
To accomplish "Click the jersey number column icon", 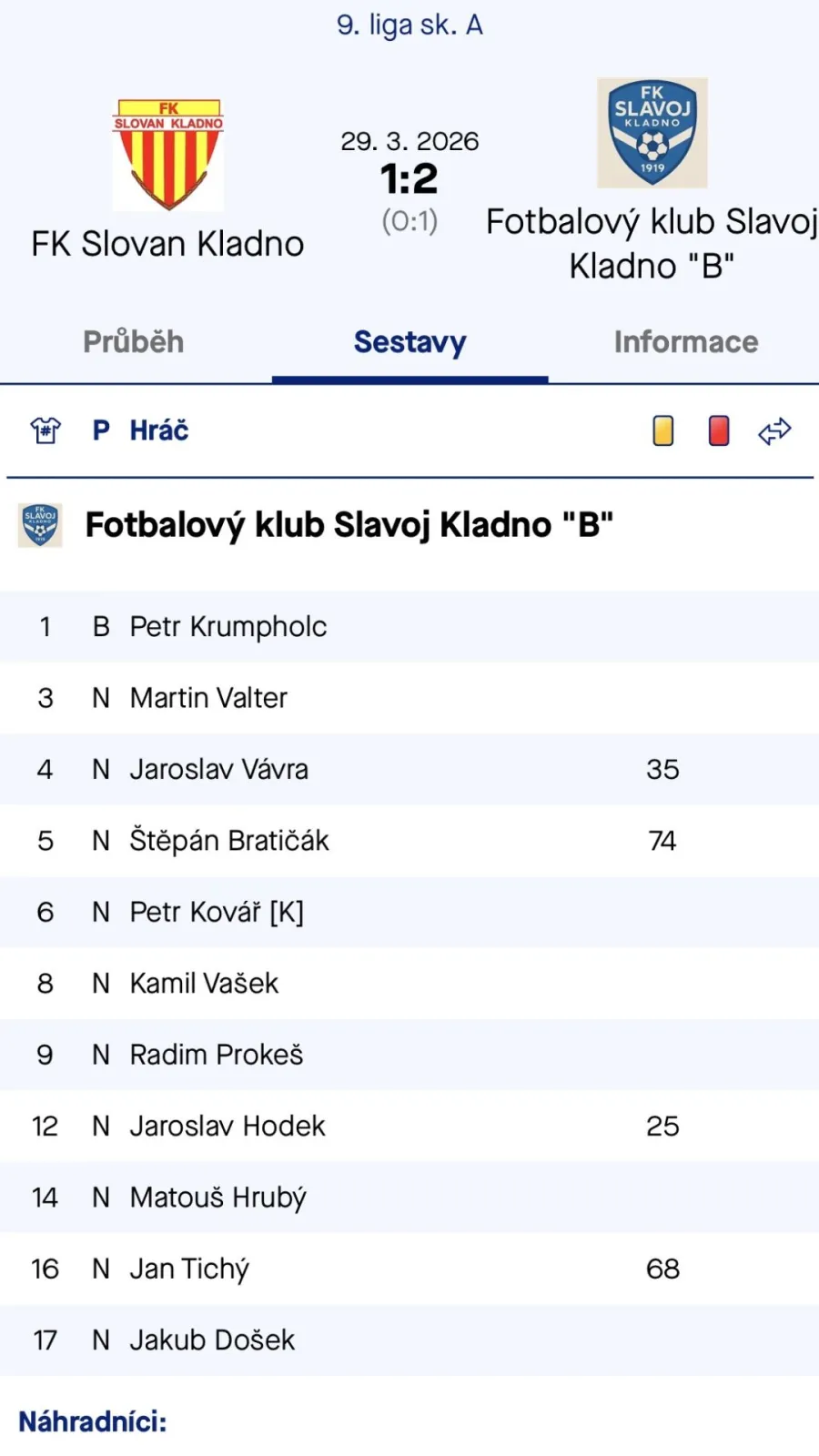I will [45, 430].
